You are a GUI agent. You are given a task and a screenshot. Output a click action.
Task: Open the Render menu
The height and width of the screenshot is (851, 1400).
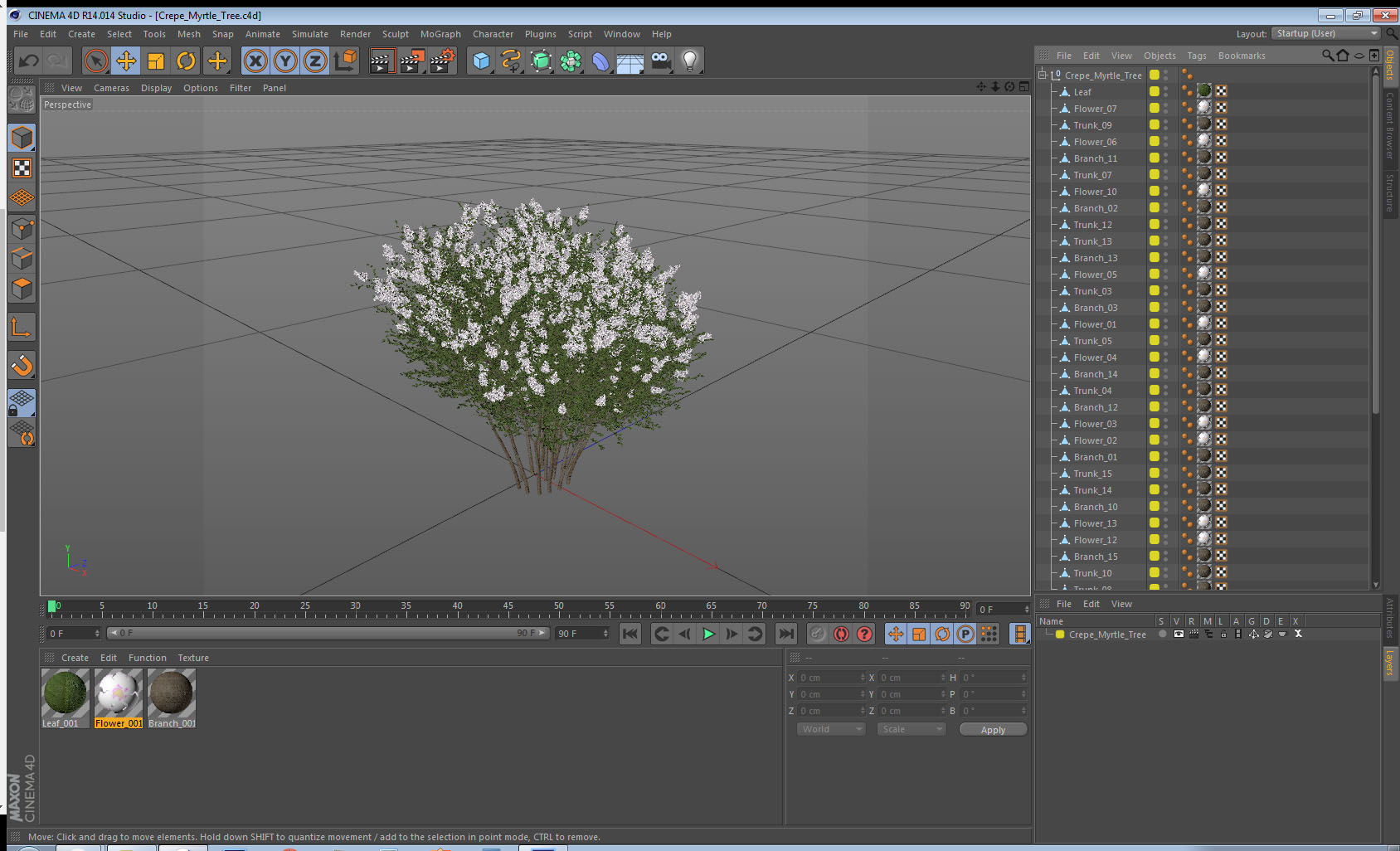[x=355, y=34]
